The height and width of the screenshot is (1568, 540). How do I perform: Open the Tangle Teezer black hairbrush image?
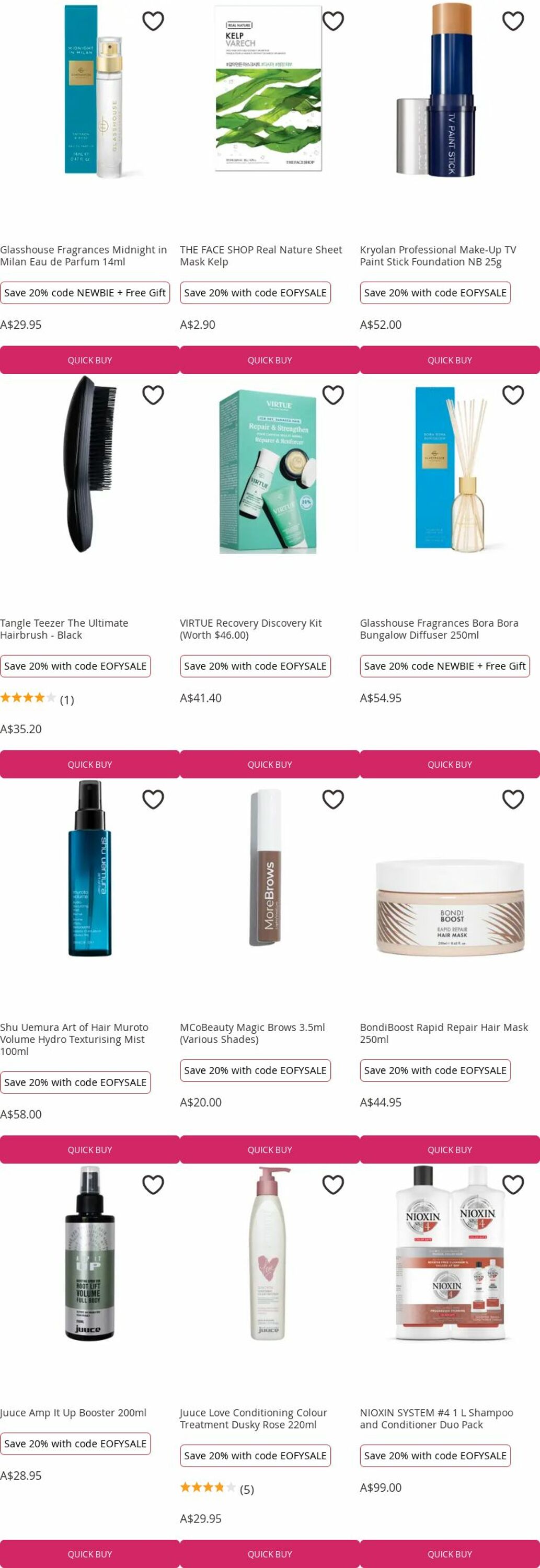point(89,464)
